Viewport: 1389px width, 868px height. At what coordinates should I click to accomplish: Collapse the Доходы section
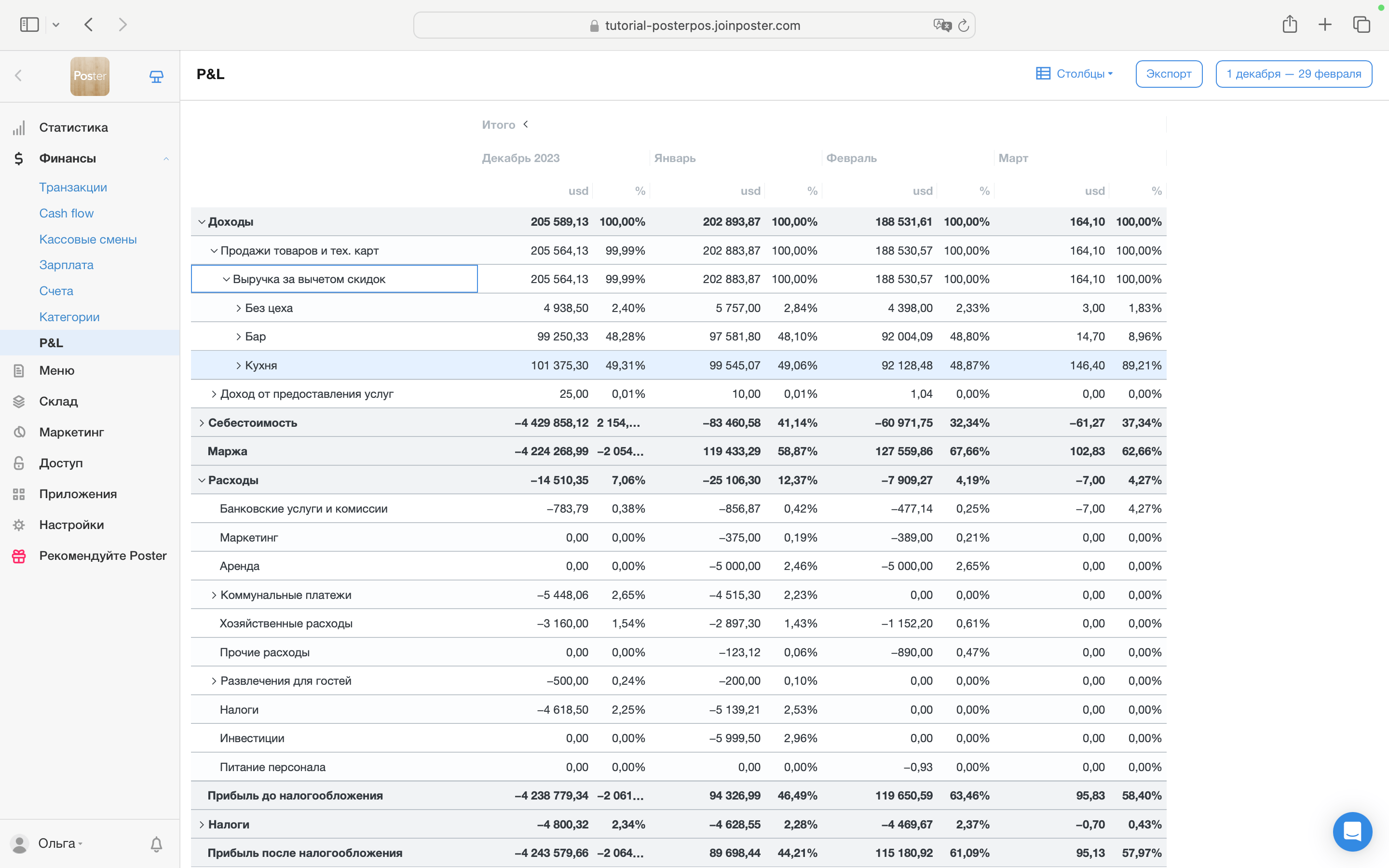coord(202,222)
